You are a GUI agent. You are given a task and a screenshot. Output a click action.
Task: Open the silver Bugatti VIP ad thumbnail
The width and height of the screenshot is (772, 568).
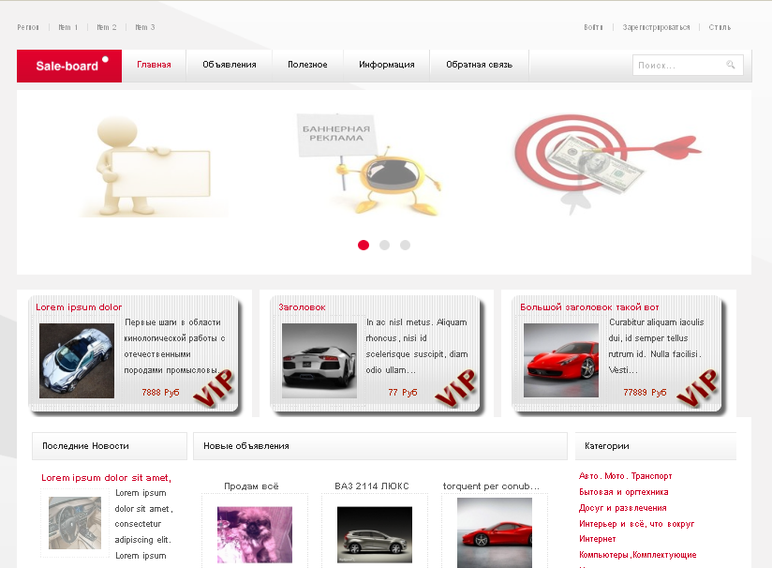[x=76, y=360]
